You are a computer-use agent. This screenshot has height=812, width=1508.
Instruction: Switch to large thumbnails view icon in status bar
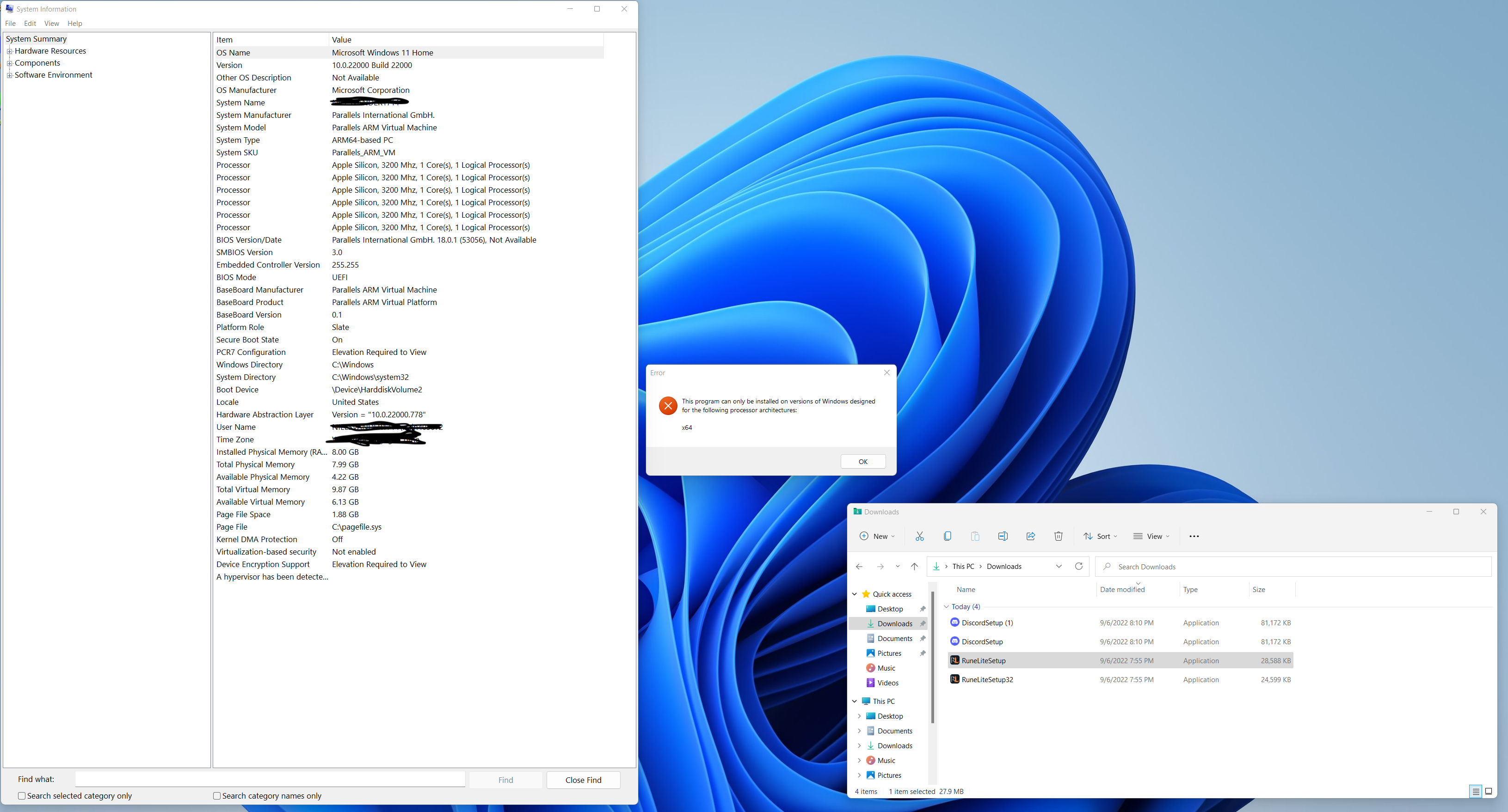[x=1489, y=792]
